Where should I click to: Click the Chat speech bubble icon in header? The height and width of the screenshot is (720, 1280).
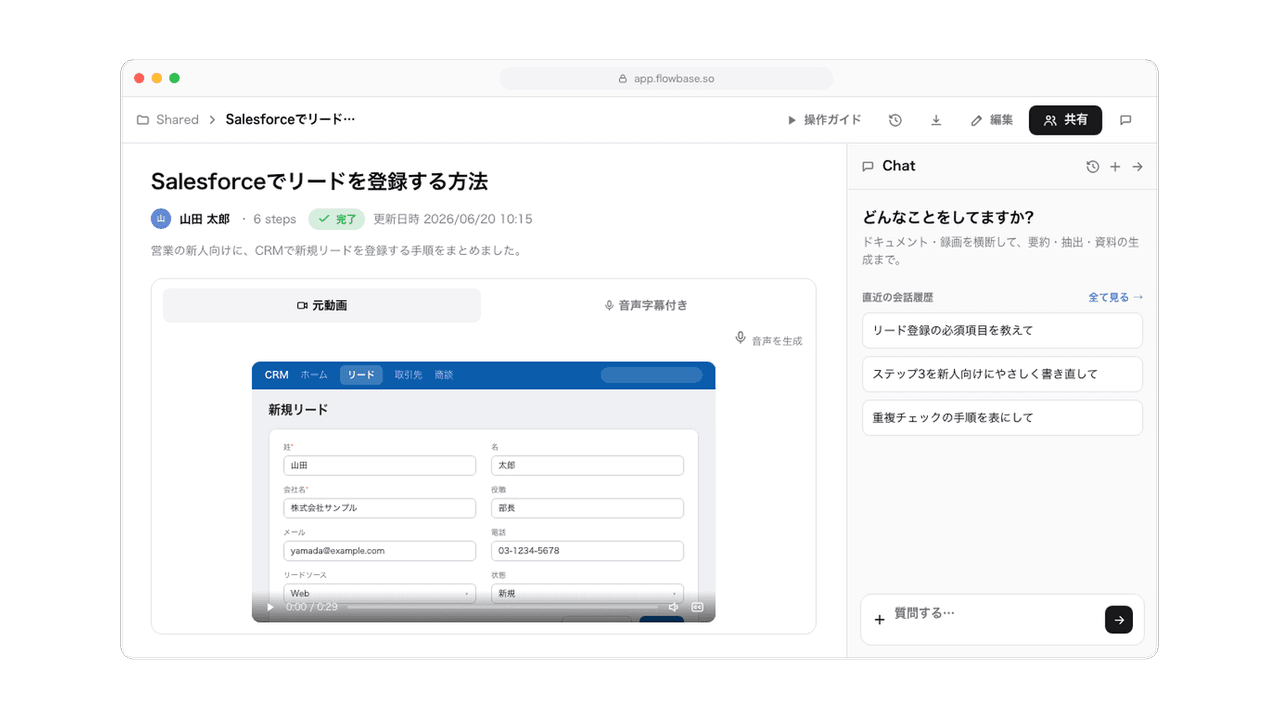867,167
